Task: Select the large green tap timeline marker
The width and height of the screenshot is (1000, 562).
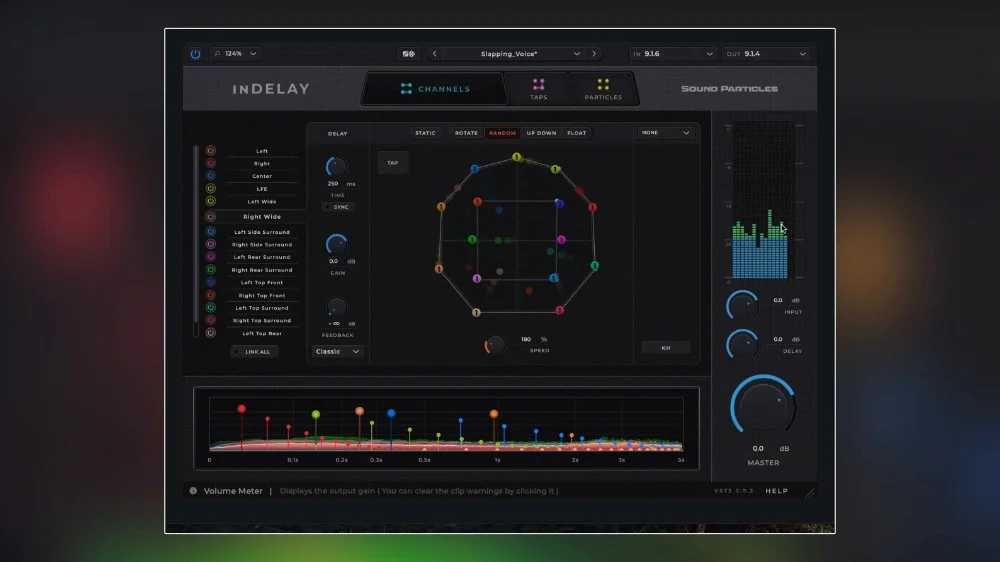Action: 316,415
